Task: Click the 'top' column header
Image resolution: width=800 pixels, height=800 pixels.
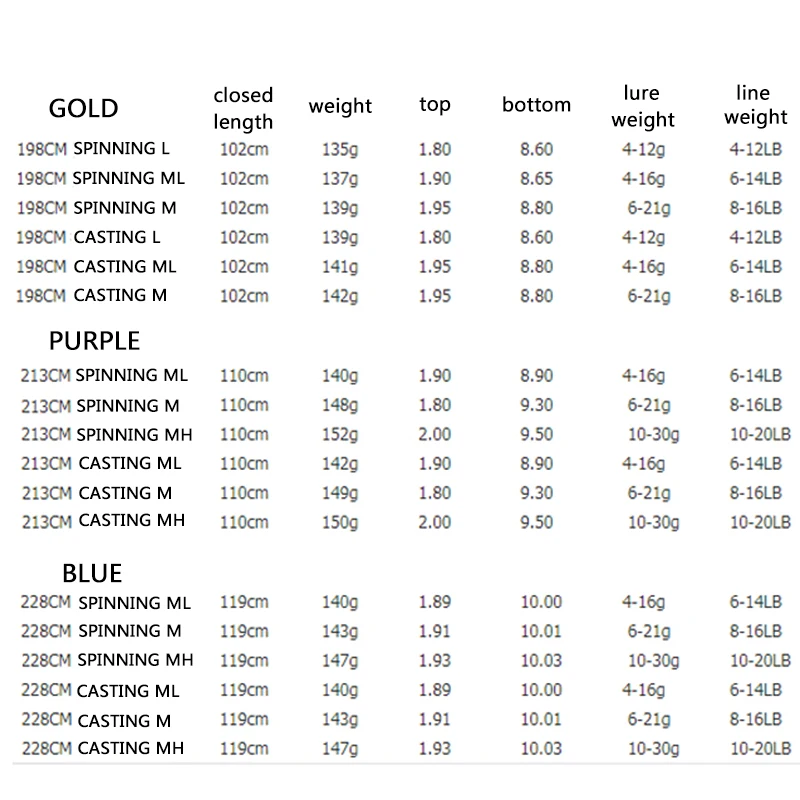Action: click(x=435, y=105)
